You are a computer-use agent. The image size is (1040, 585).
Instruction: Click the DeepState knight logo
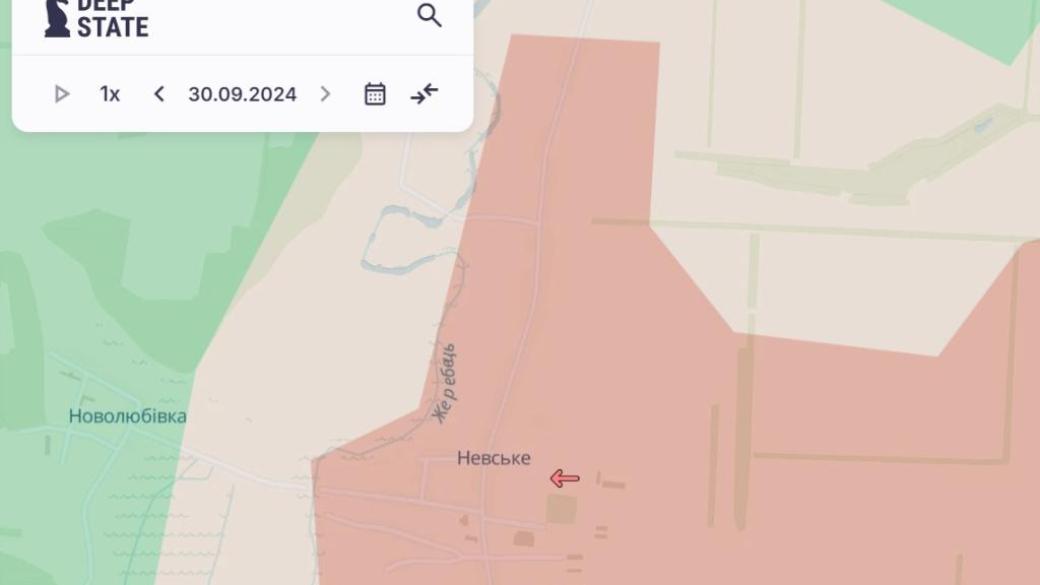click(x=57, y=19)
